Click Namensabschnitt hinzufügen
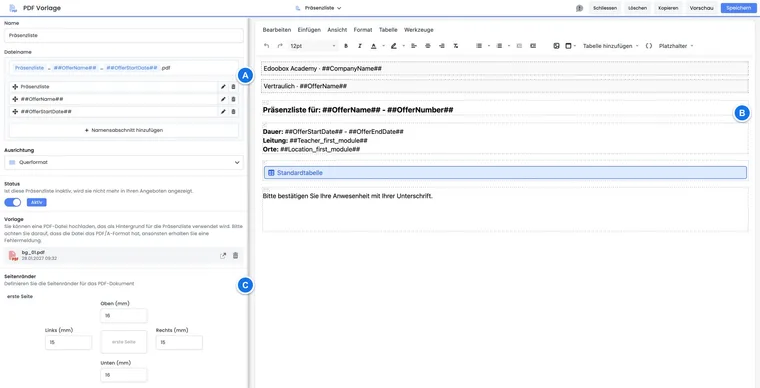The height and width of the screenshot is (388, 760). pyautogui.click(x=124, y=130)
